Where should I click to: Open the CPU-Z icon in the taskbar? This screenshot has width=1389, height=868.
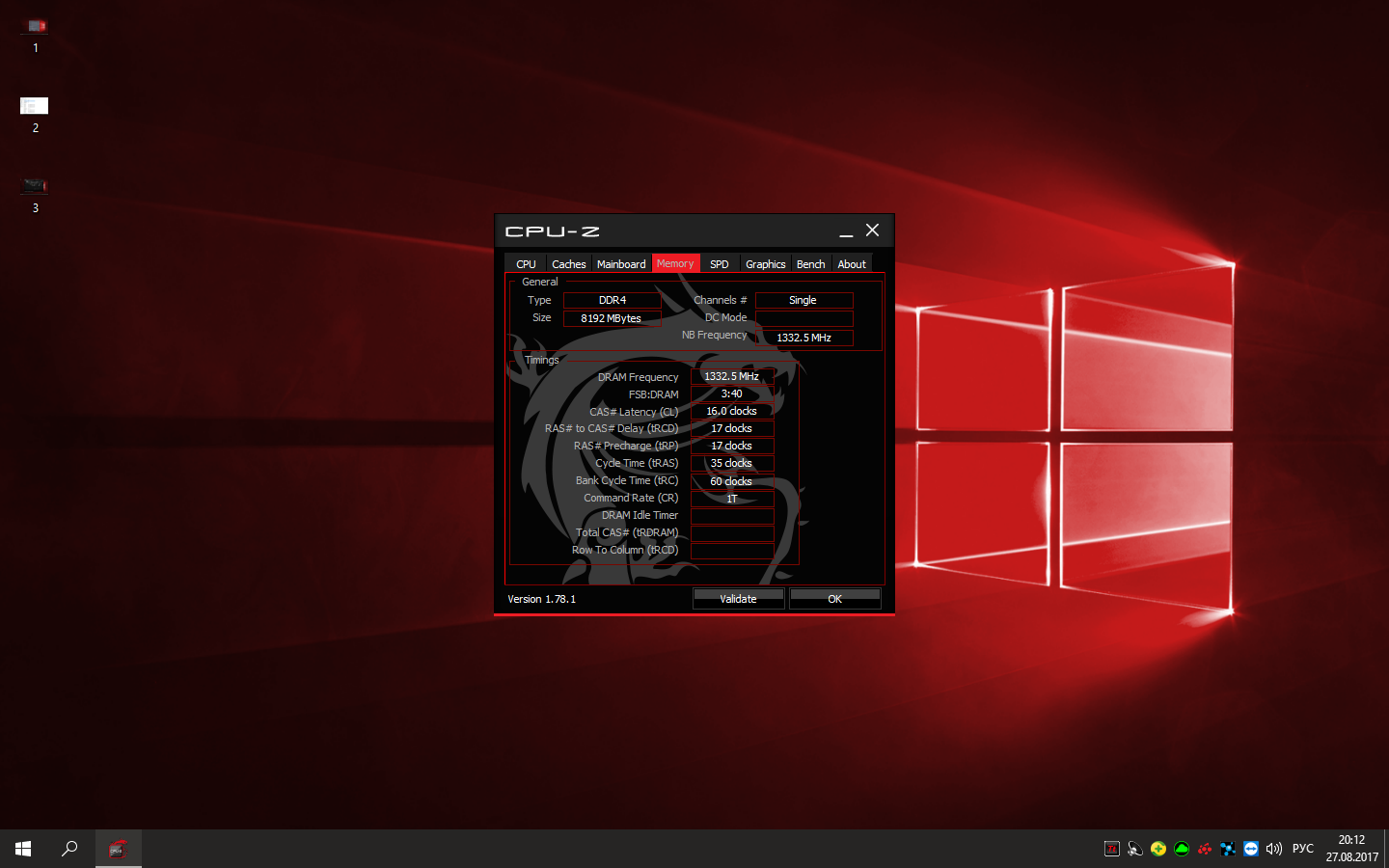(x=118, y=849)
